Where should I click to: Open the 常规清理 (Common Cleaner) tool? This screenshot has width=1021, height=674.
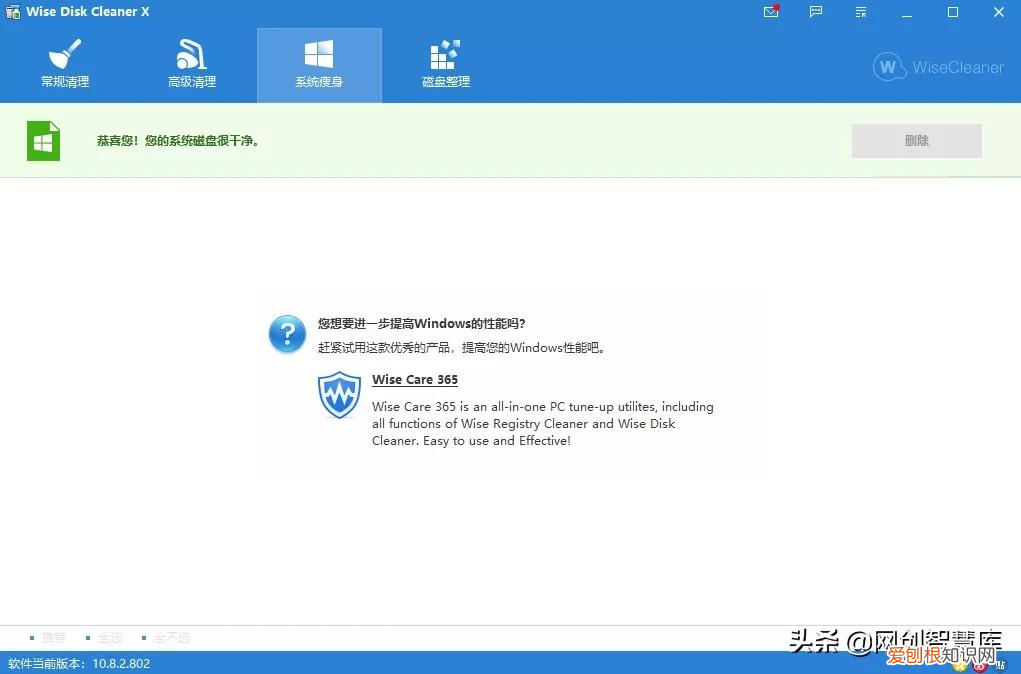[64, 64]
